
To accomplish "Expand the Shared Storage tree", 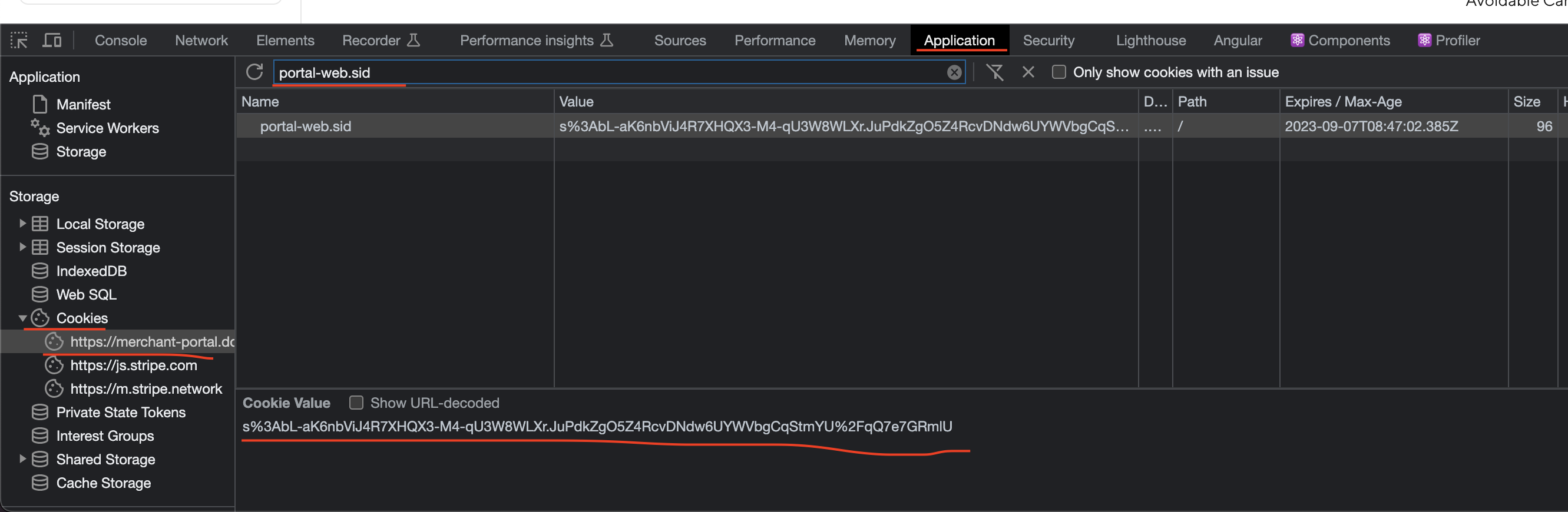I will 22,459.
